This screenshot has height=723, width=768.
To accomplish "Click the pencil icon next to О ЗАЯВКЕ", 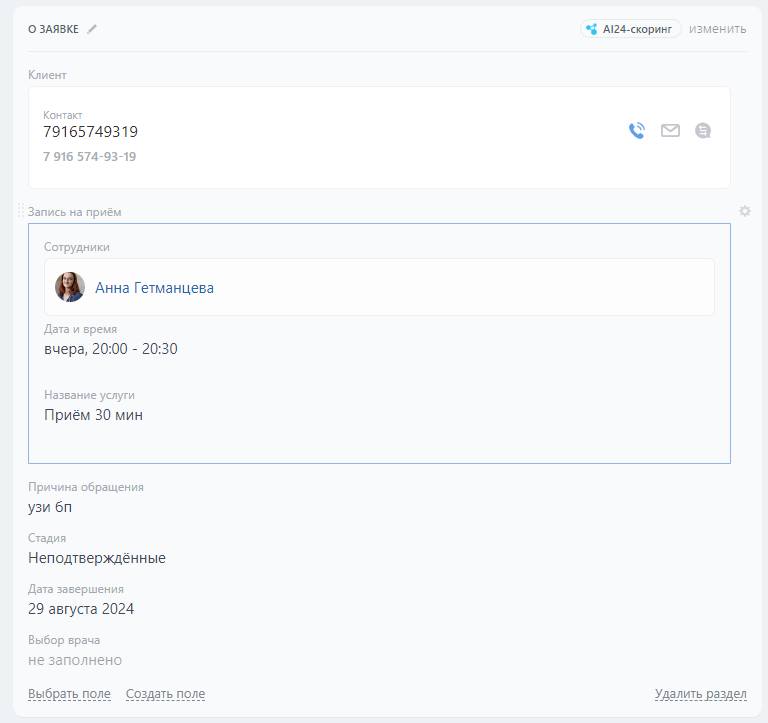I will point(92,29).
